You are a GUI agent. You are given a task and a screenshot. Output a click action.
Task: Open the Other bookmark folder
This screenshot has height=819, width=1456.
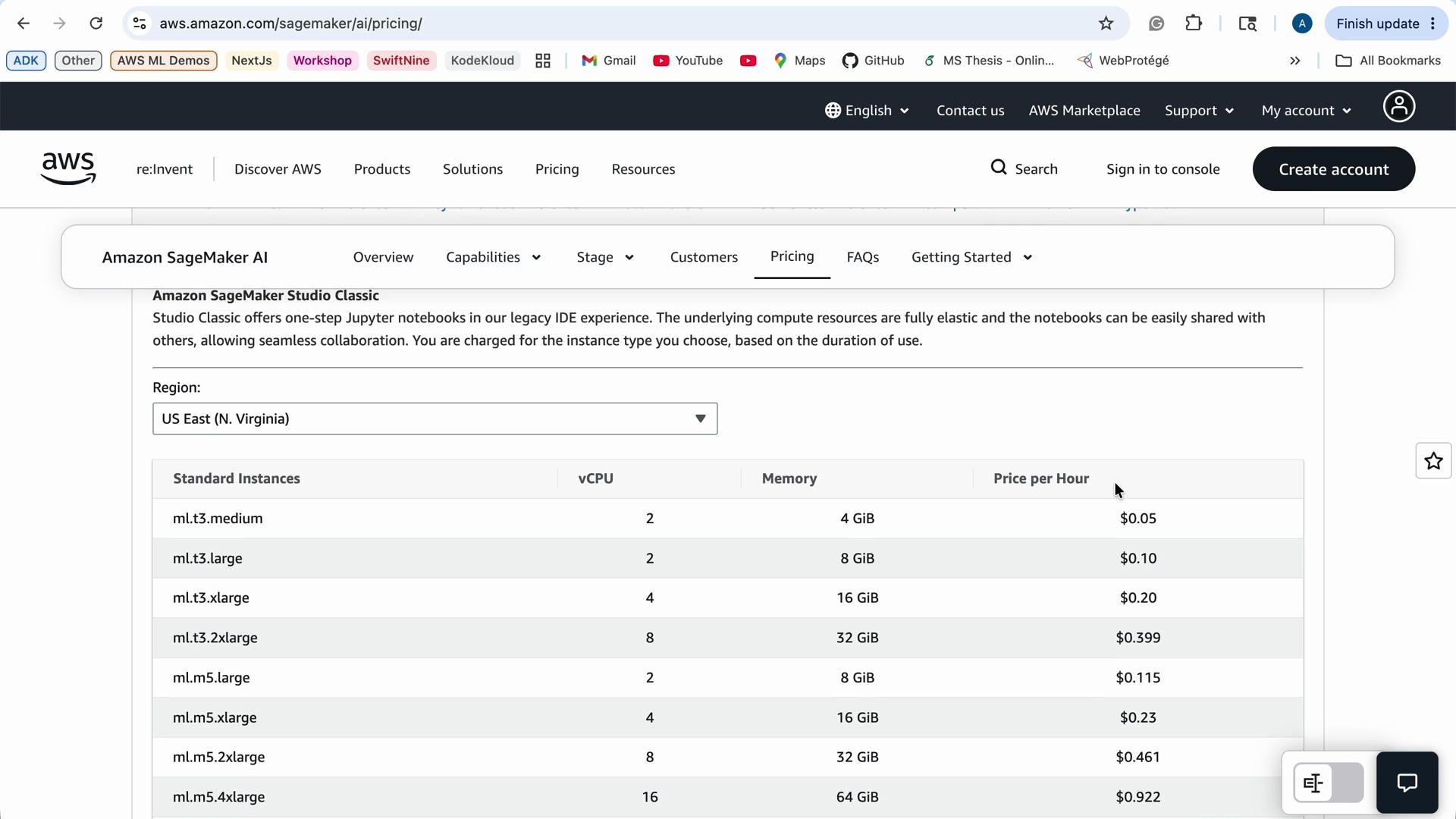78,61
